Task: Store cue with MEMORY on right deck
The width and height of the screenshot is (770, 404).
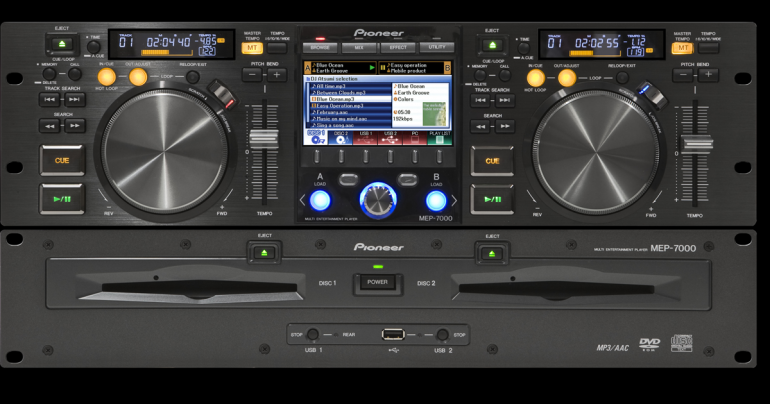Action: pos(480,76)
